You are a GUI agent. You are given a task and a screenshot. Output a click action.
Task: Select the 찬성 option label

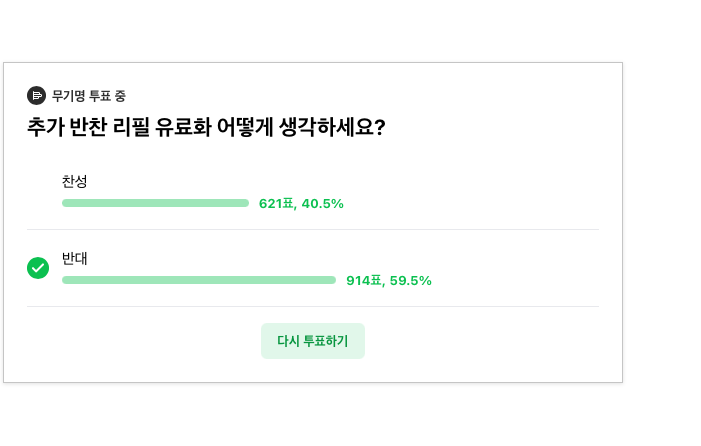[x=75, y=181]
